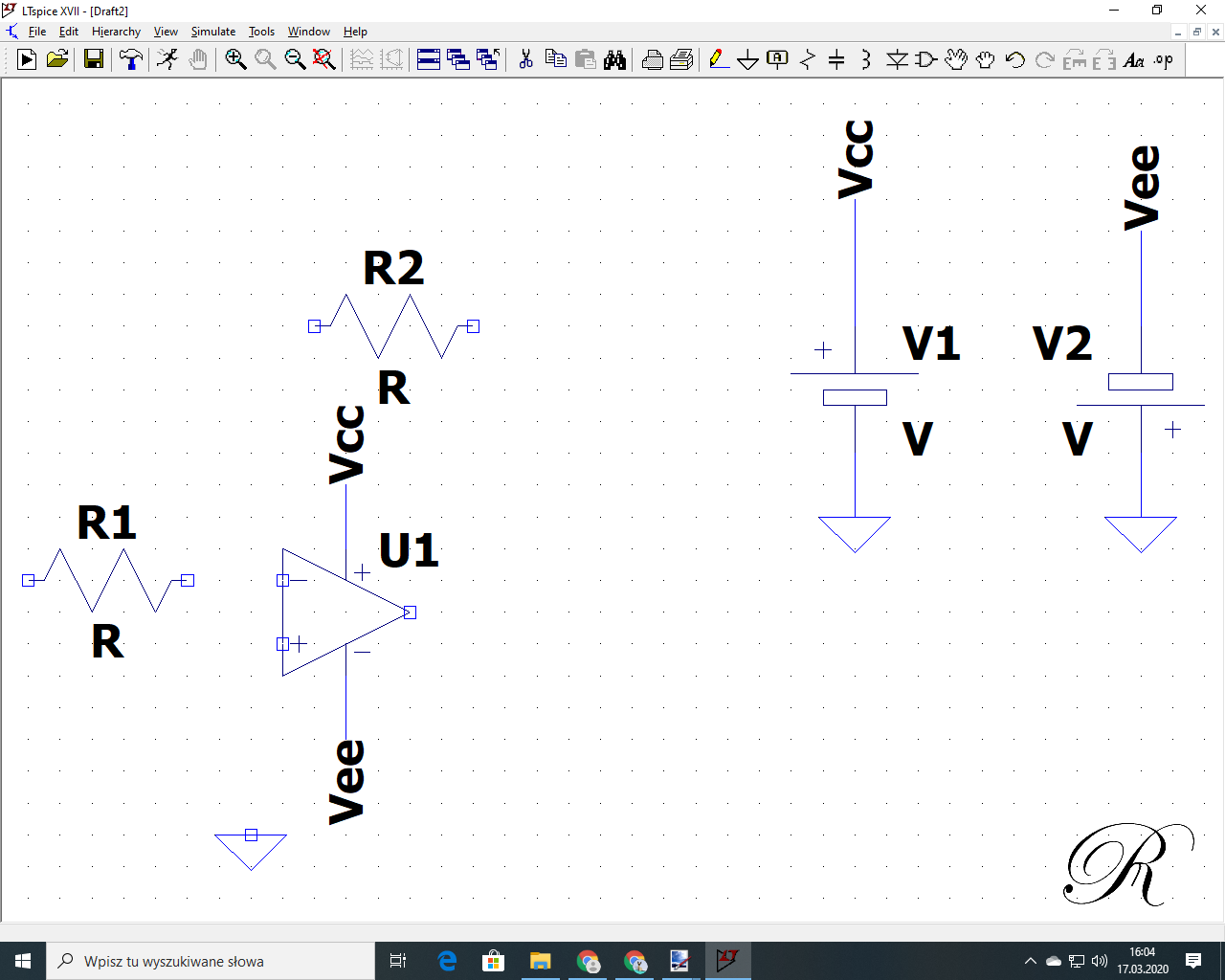Open the notification center icon
Viewport: 1225px width, 980px height.
[x=1193, y=961]
